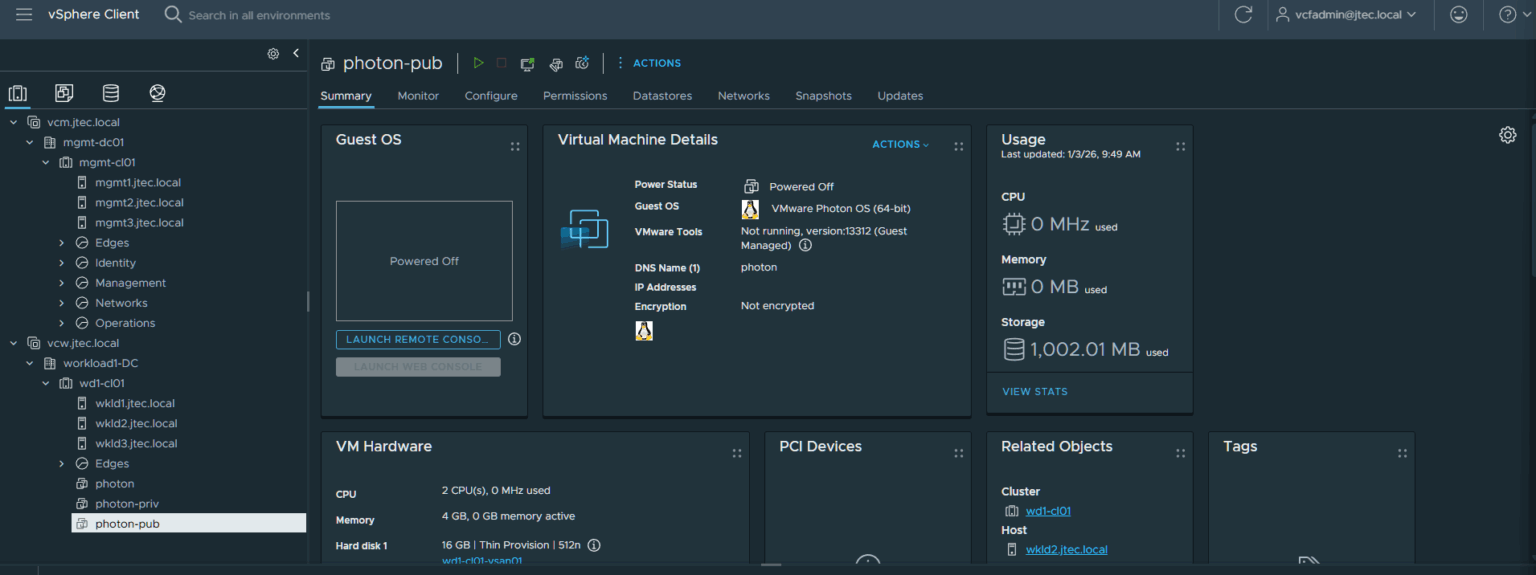The image size is (1536, 575).
Task: Open the Configure tab
Action: [491, 96]
